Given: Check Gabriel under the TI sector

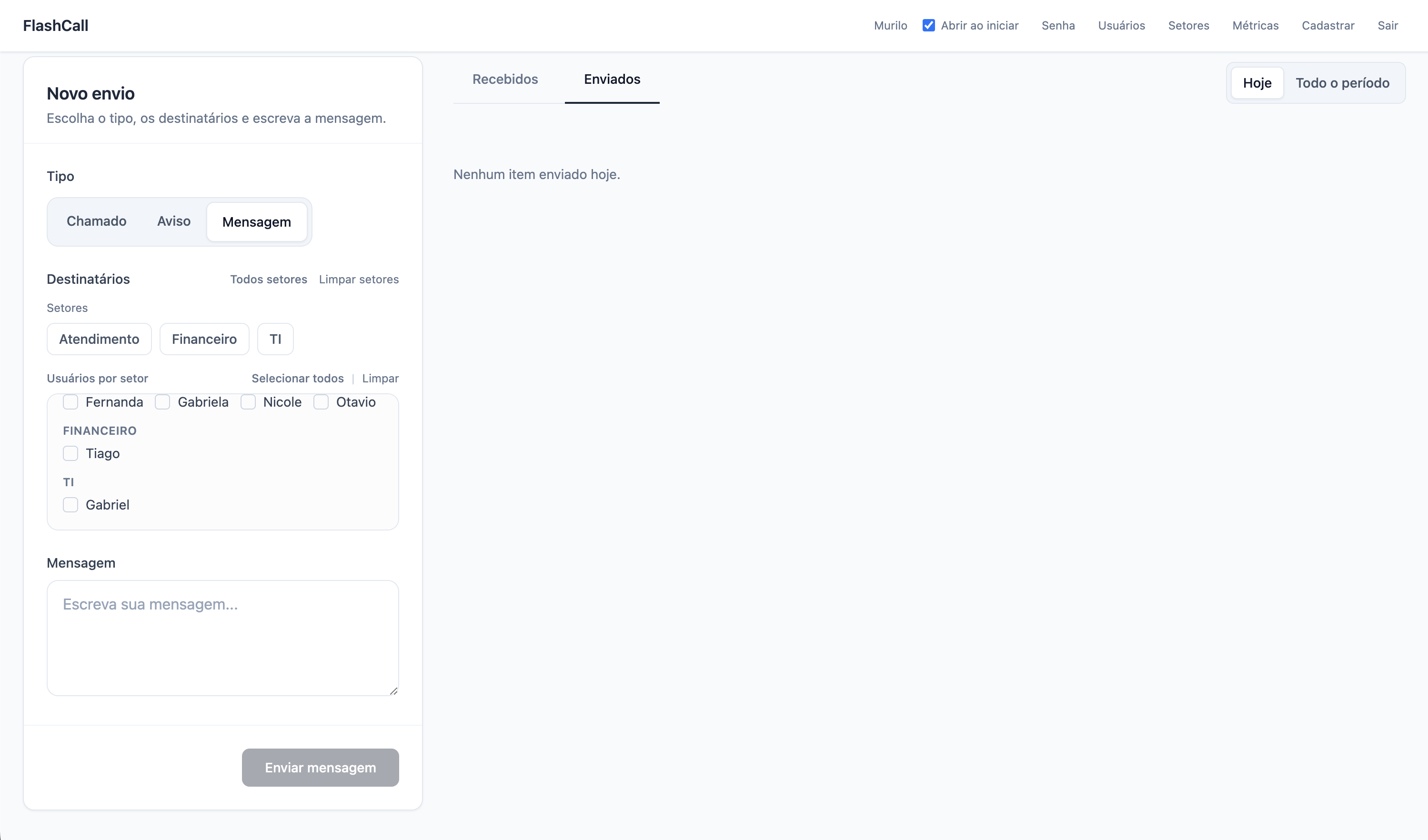Looking at the screenshot, I should point(71,505).
